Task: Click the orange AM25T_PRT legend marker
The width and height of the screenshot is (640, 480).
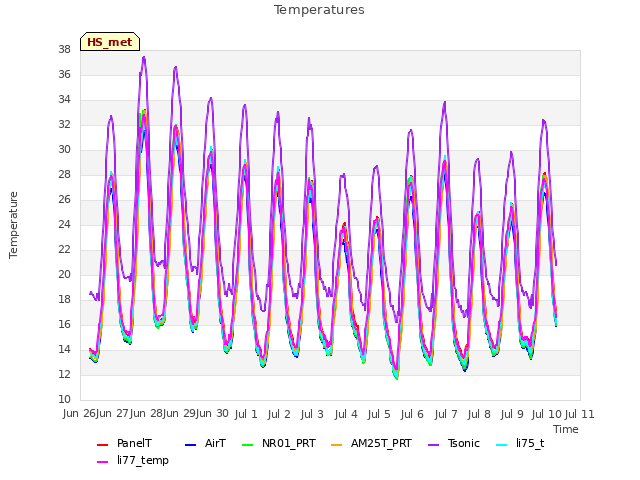Action: 336,444
